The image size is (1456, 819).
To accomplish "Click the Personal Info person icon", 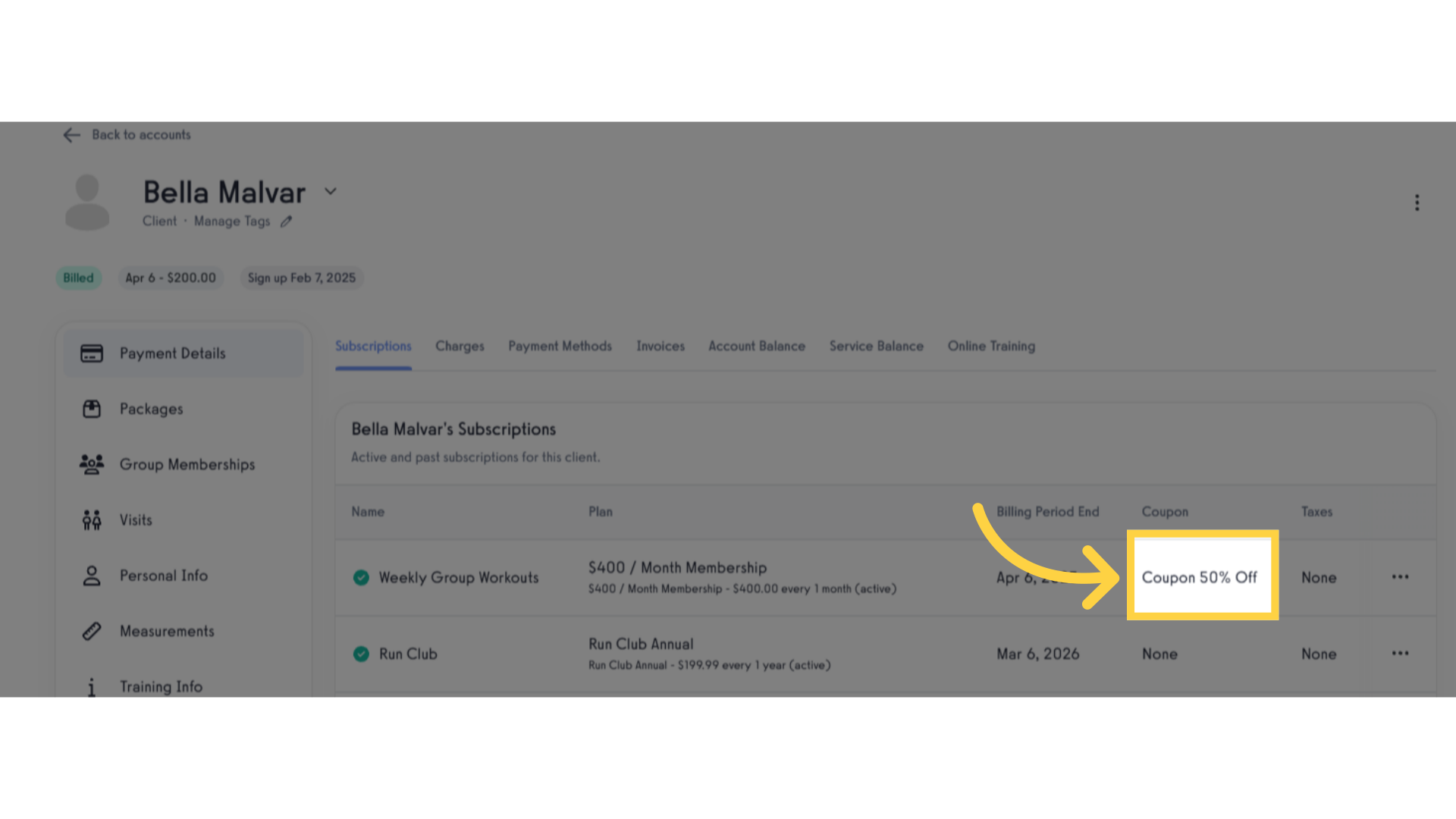I will click(92, 576).
